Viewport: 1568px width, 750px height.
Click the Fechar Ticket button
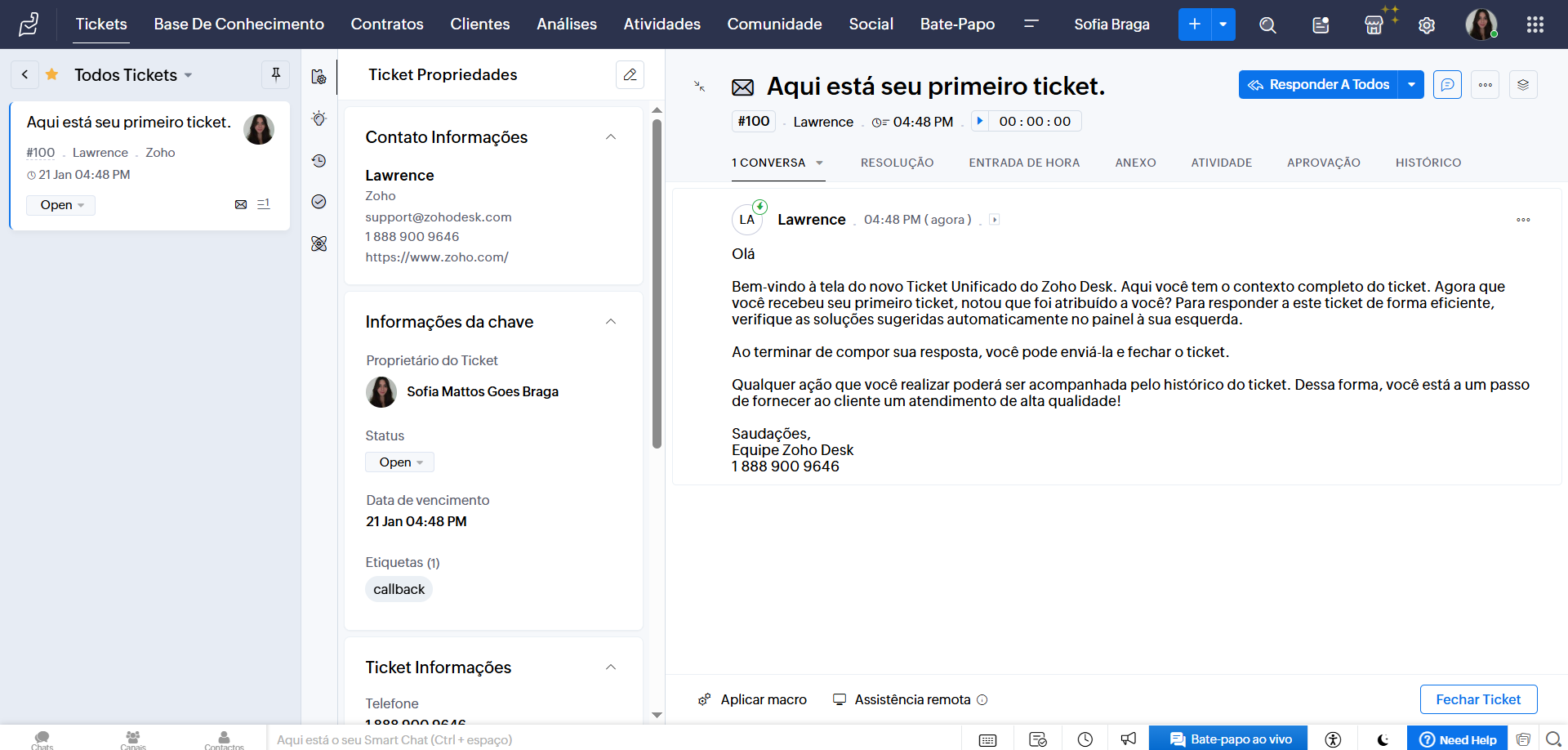pyautogui.click(x=1478, y=699)
